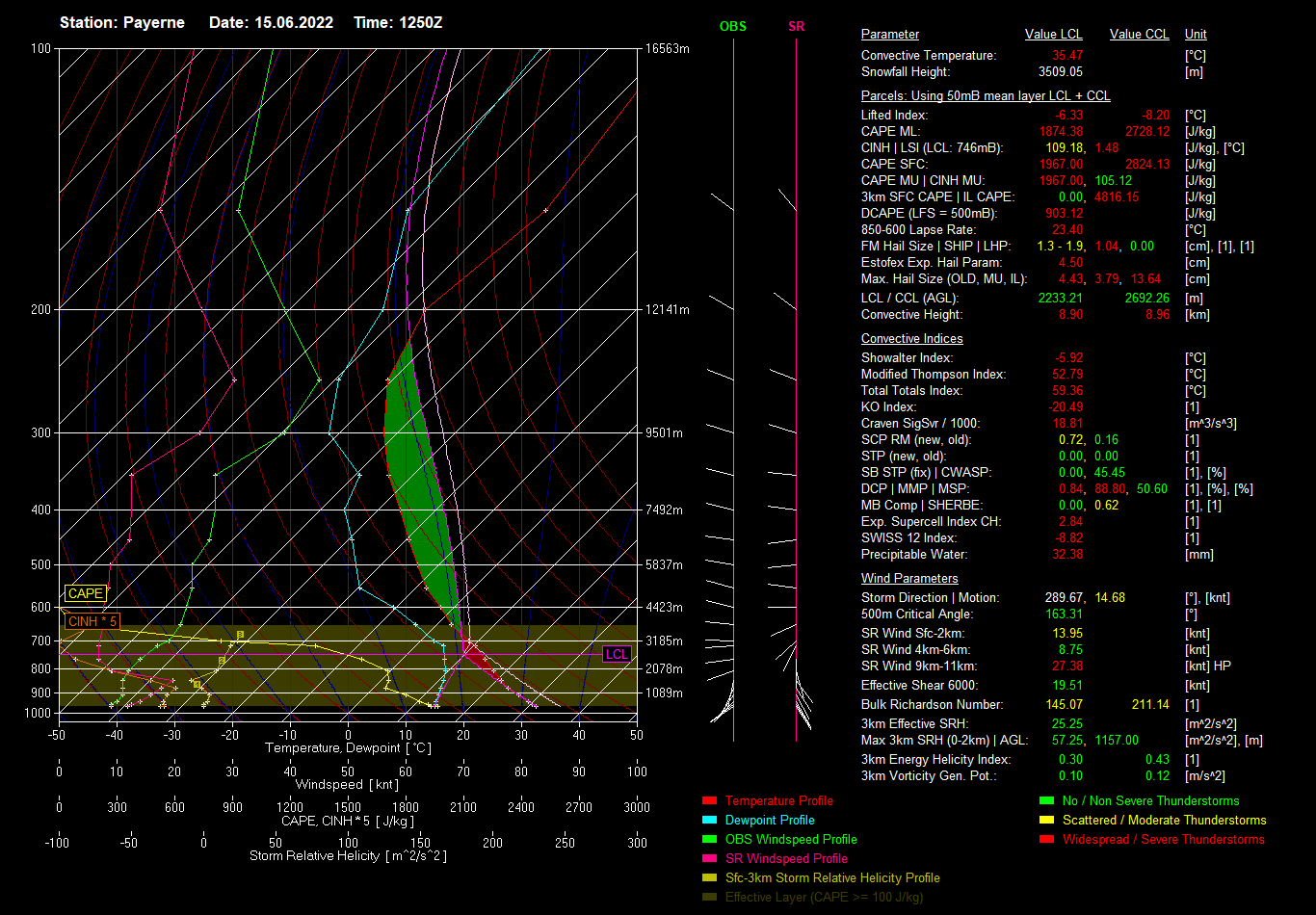Viewport: 1316px width, 915px height.
Task: Click the orange CINH * 5 label box
Action: [92, 621]
